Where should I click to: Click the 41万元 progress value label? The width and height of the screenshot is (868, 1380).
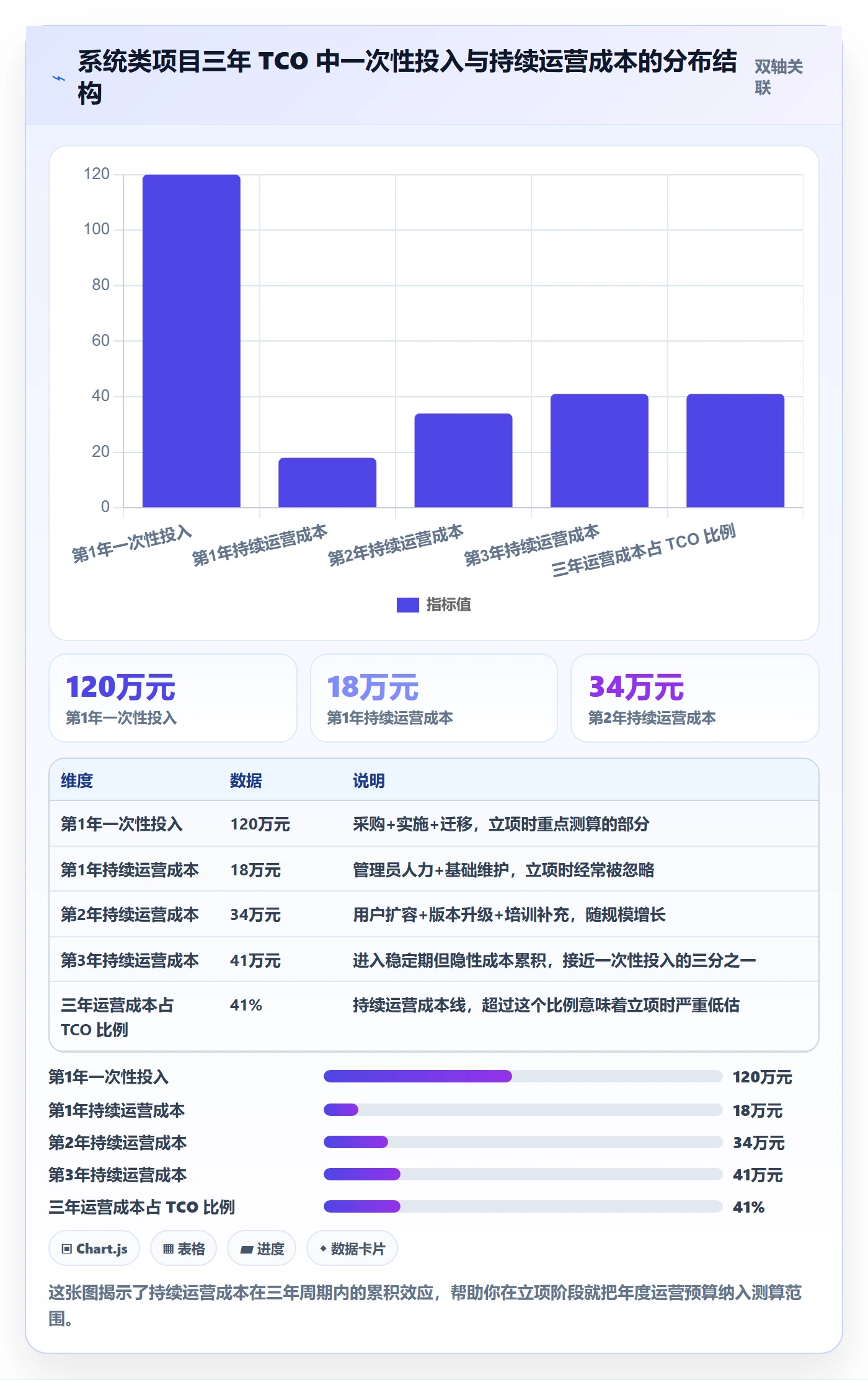tap(758, 1175)
